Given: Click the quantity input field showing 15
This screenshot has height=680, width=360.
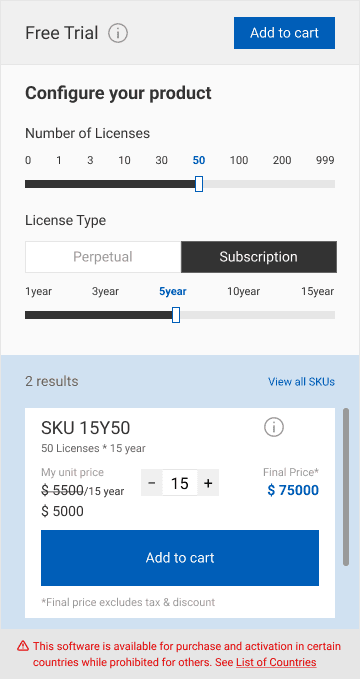Looking at the screenshot, I should click(180, 483).
